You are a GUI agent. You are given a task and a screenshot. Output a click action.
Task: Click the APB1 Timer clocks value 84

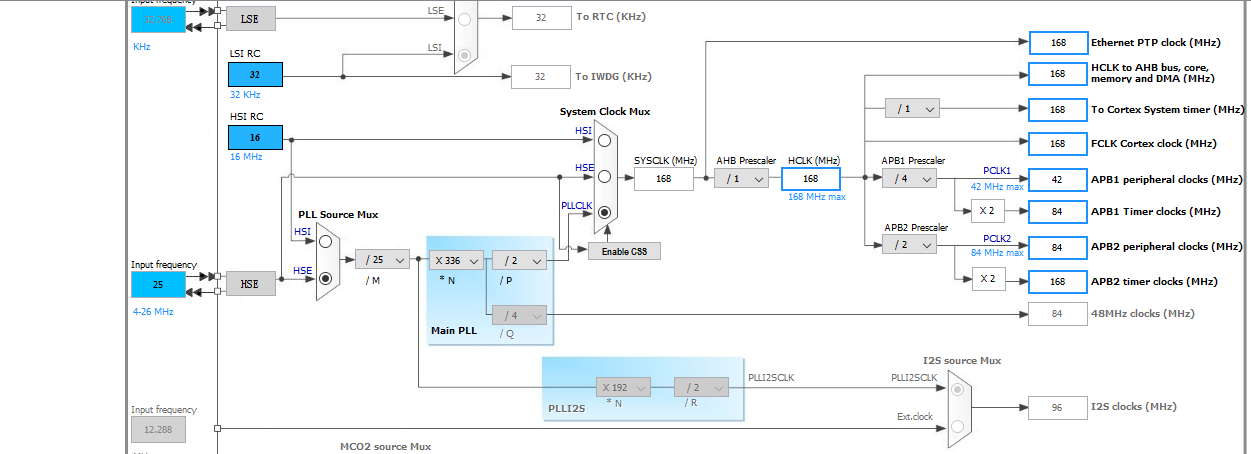[x=1058, y=212]
